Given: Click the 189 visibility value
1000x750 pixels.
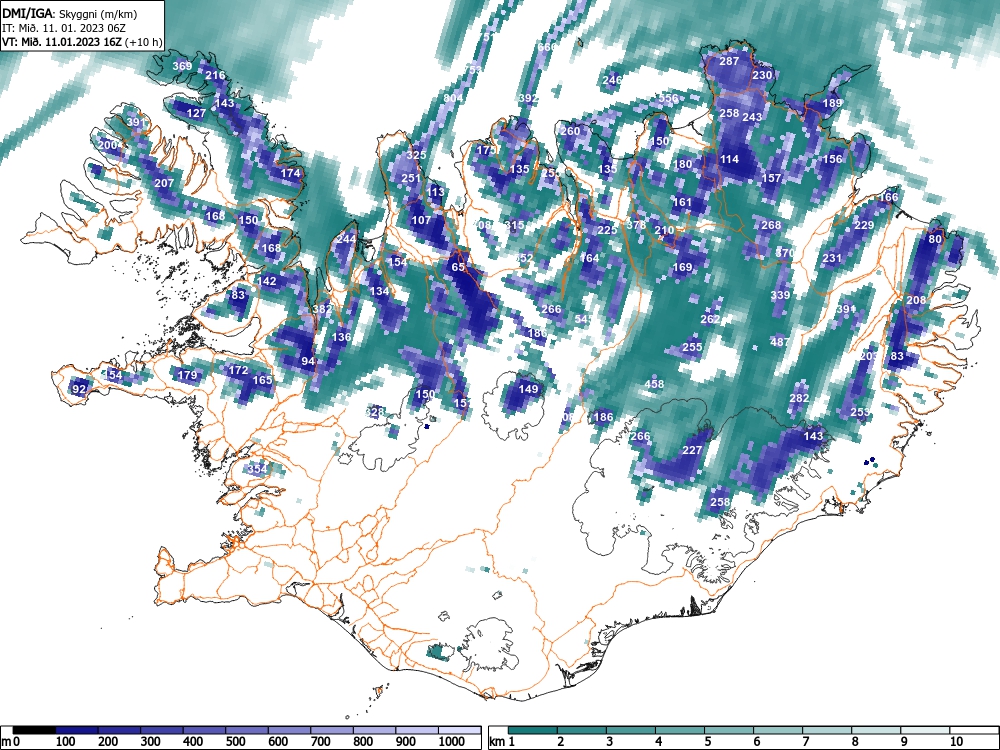Looking at the screenshot, I should pos(832,103).
